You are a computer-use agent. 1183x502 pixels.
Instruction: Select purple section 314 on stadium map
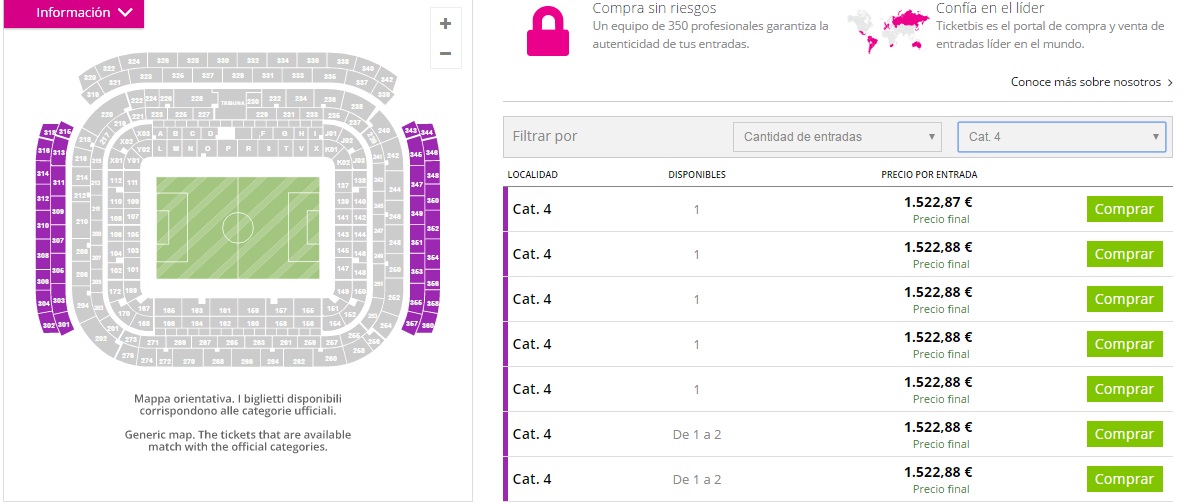coord(43,174)
